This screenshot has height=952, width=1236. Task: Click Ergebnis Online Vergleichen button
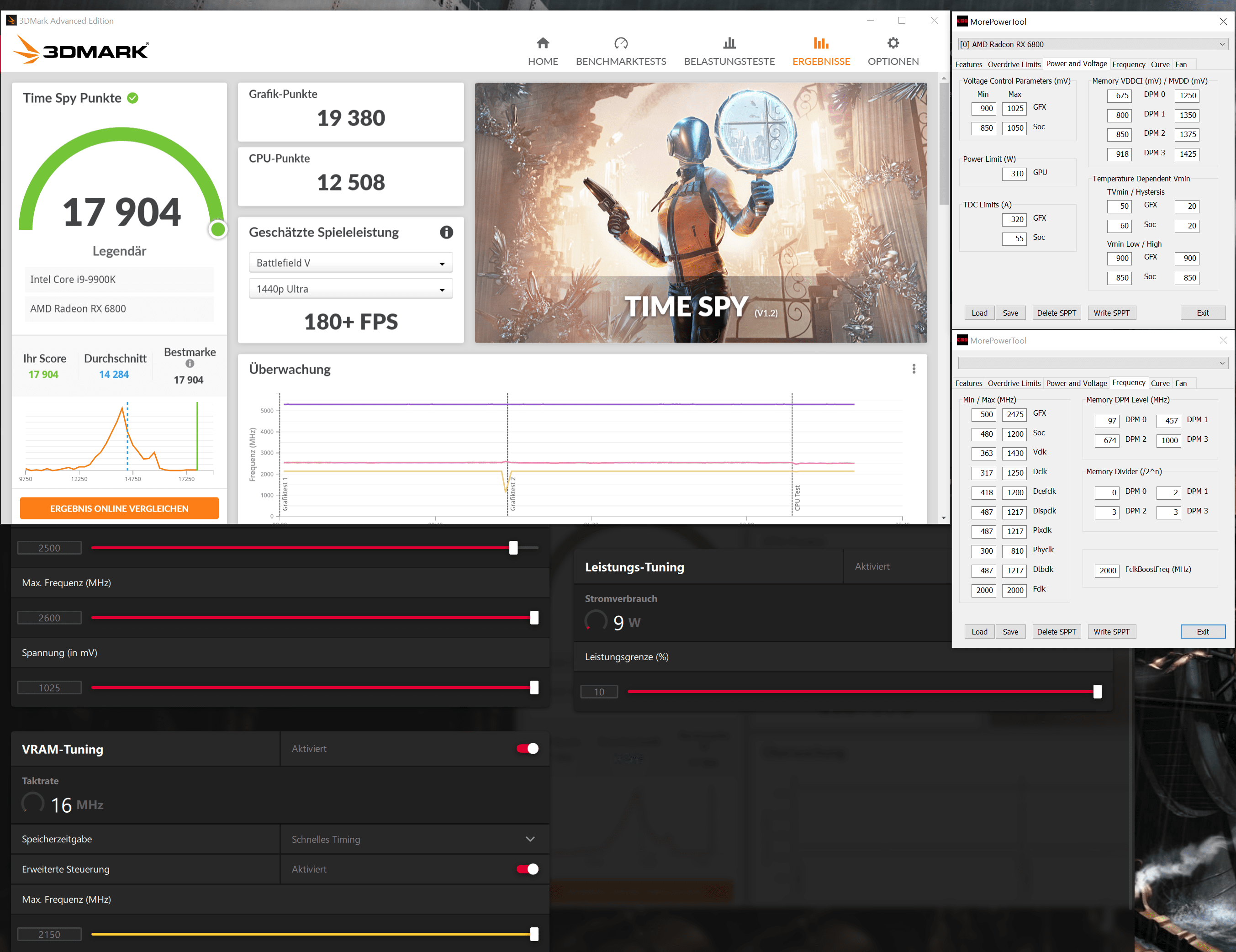(x=119, y=508)
